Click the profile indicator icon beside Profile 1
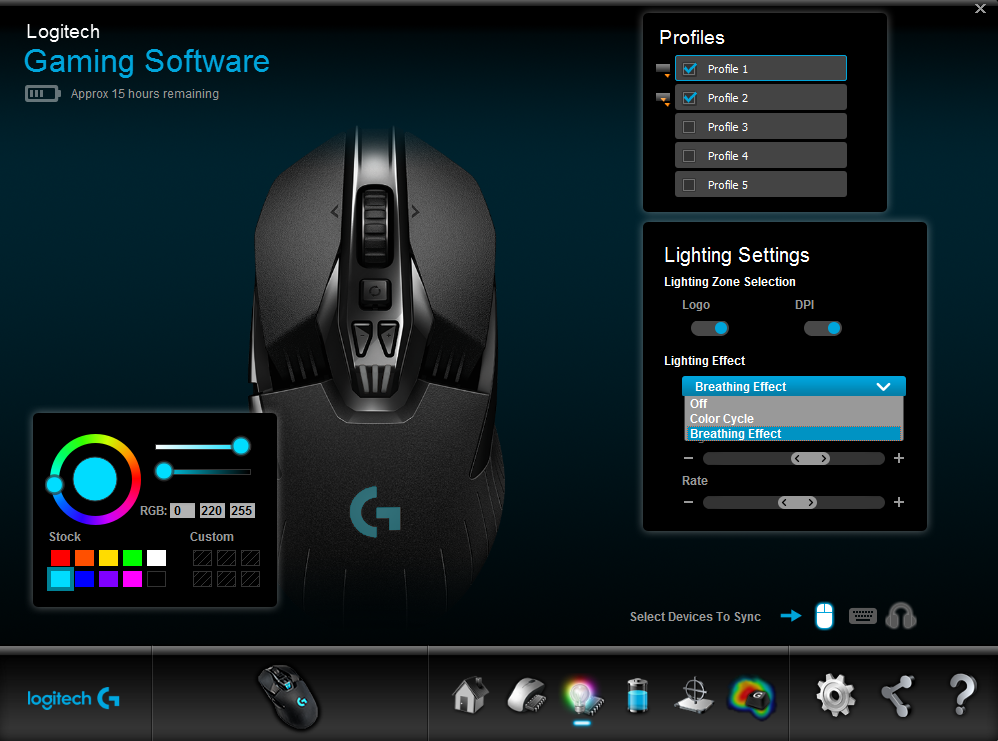 point(663,70)
